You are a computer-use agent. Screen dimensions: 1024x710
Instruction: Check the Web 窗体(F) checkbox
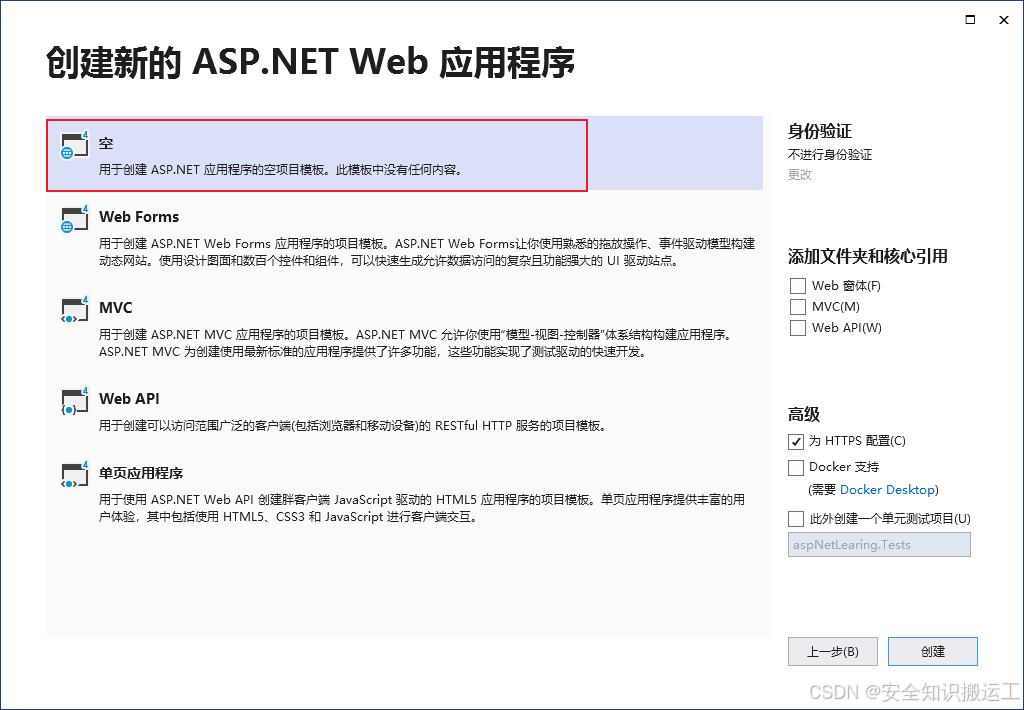click(797, 286)
